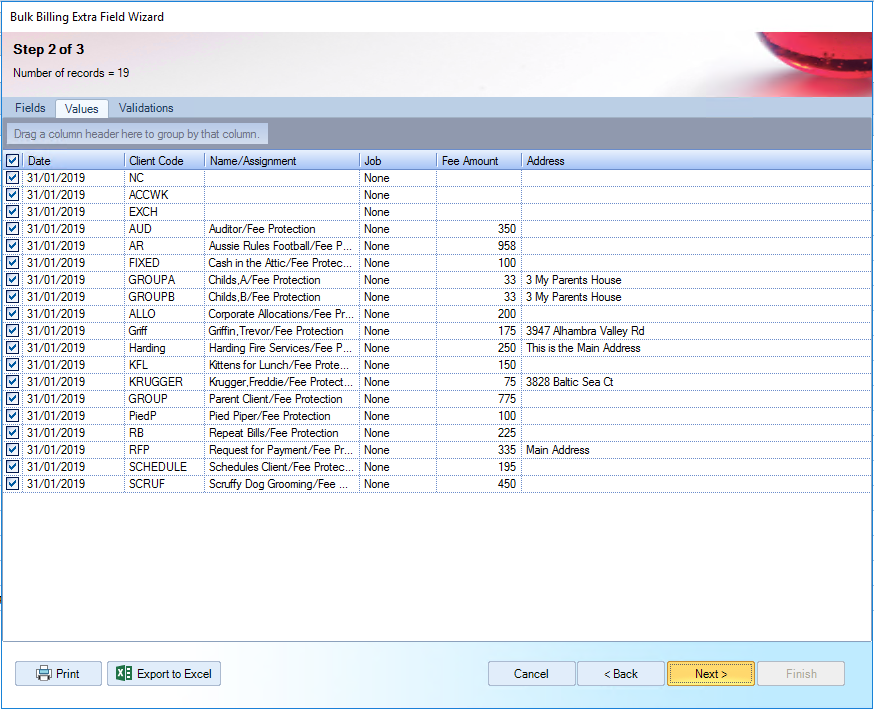Sort by the Job column header
Image resolution: width=874 pixels, height=710 pixels.
click(398, 161)
